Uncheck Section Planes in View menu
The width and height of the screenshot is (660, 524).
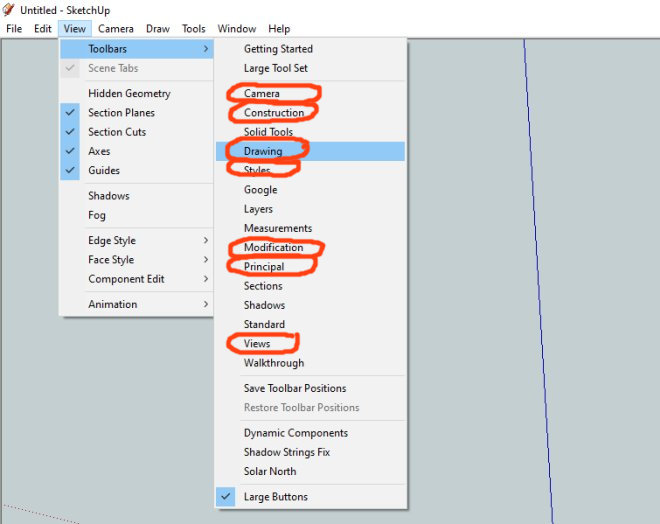click(137, 113)
